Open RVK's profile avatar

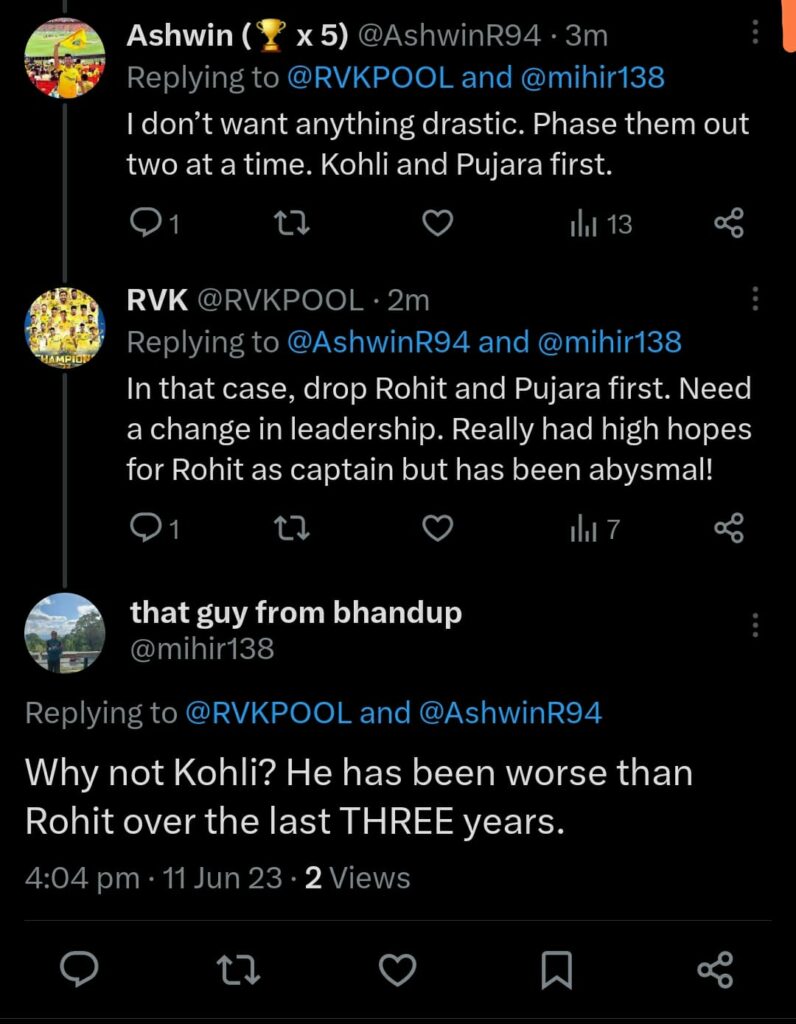(x=65, y=328)
